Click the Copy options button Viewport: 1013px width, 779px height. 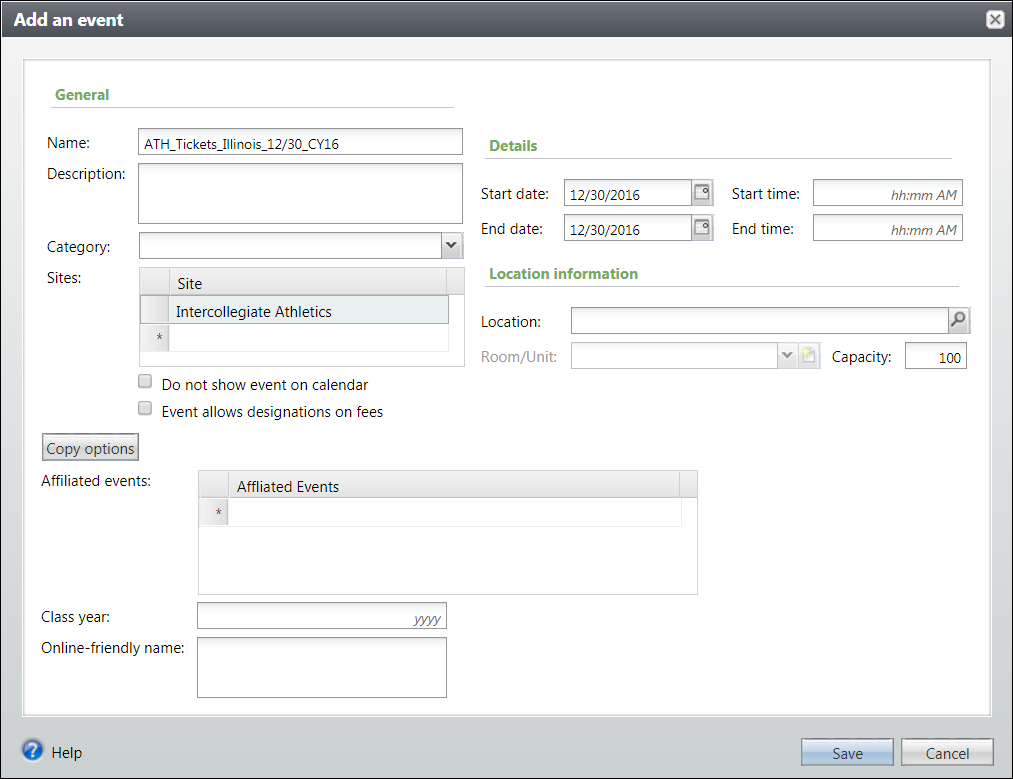[x=89, y=448]
